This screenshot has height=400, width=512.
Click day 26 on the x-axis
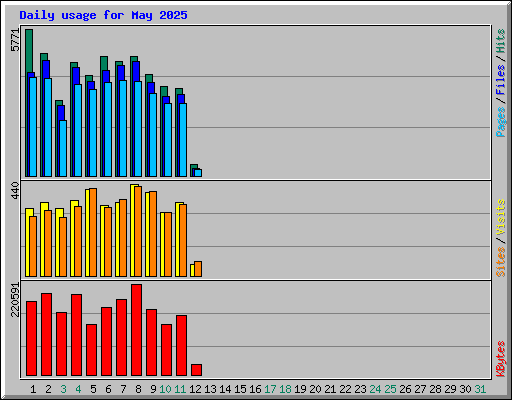click(x=405, y=389)
